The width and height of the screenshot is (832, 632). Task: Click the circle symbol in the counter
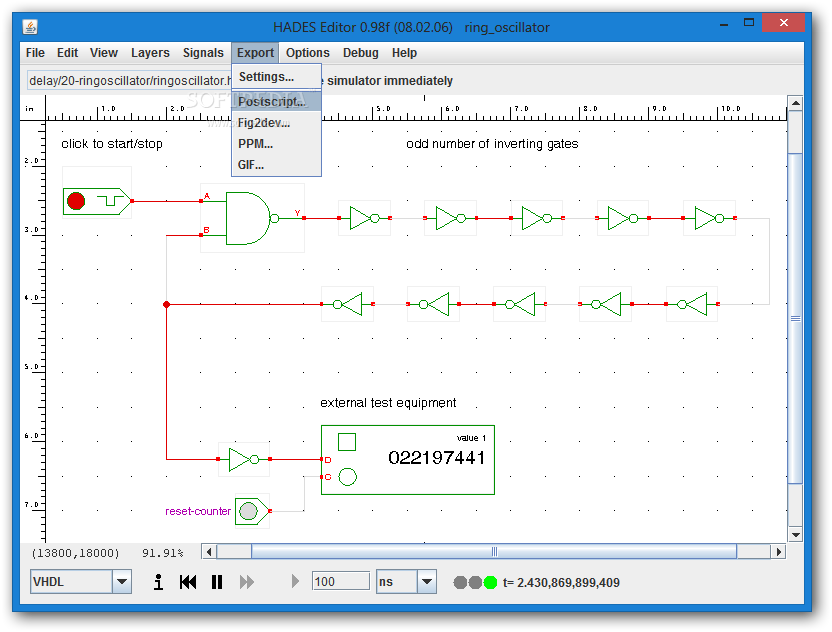tap(348, 477)
